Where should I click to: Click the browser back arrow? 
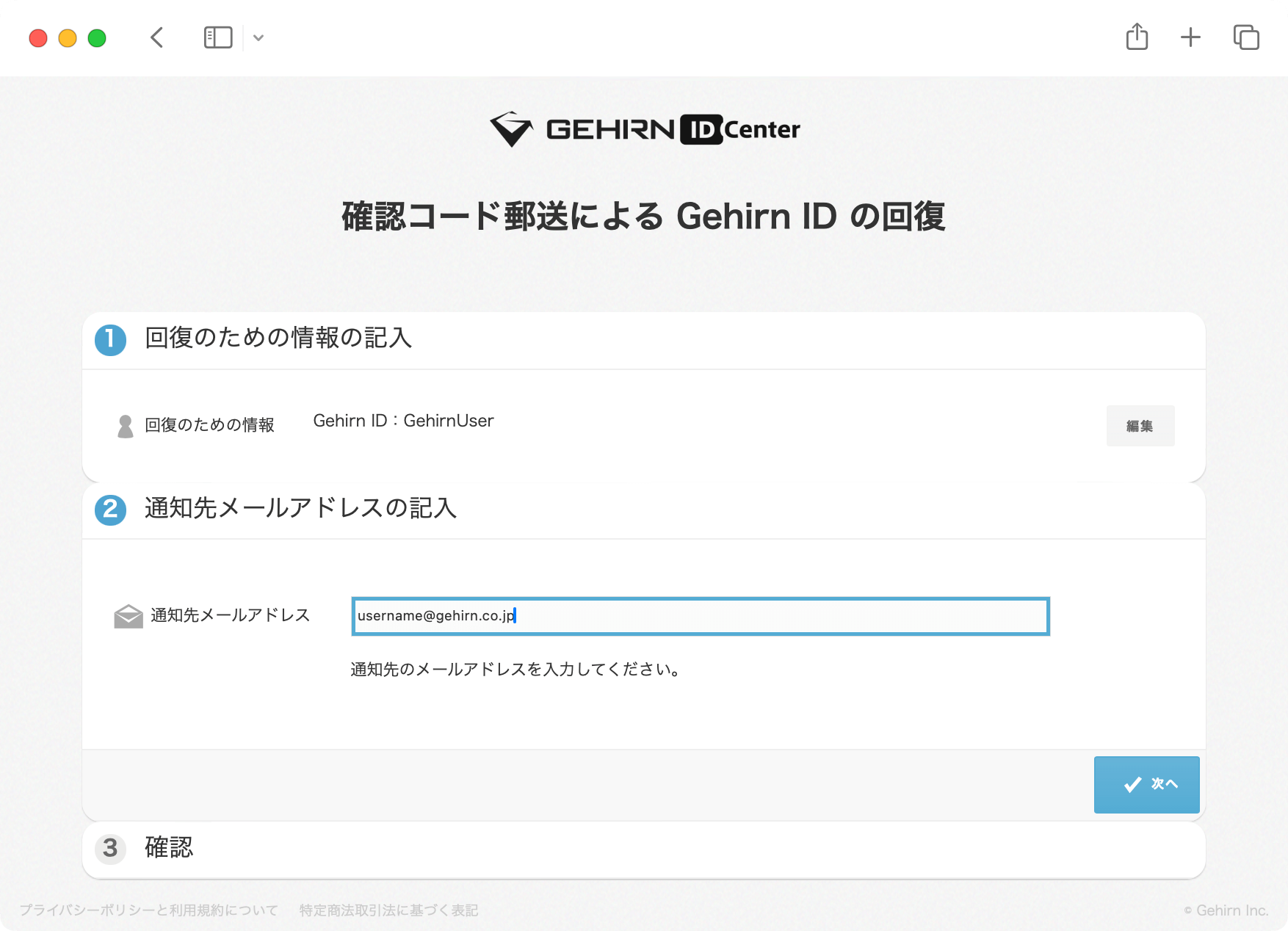coord(156,37)
